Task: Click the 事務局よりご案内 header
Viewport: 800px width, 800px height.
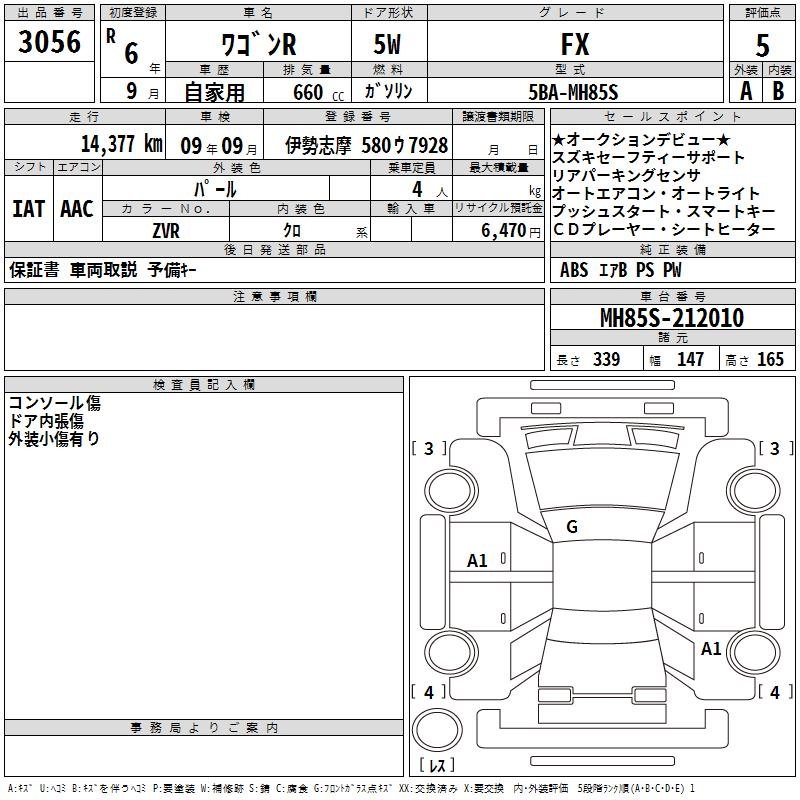Action: [x=204, y=728]
